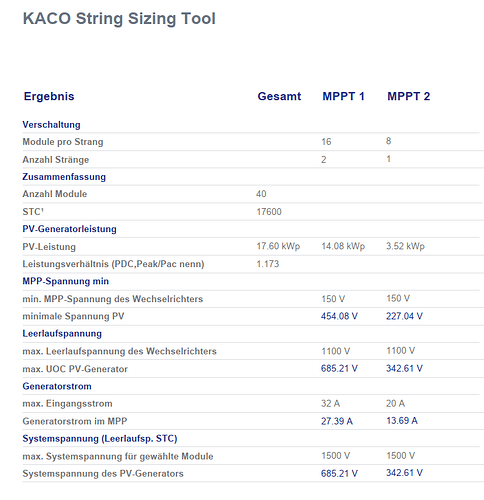
Task: Click the Verschaltung section heading
Action: click(51, 124)
